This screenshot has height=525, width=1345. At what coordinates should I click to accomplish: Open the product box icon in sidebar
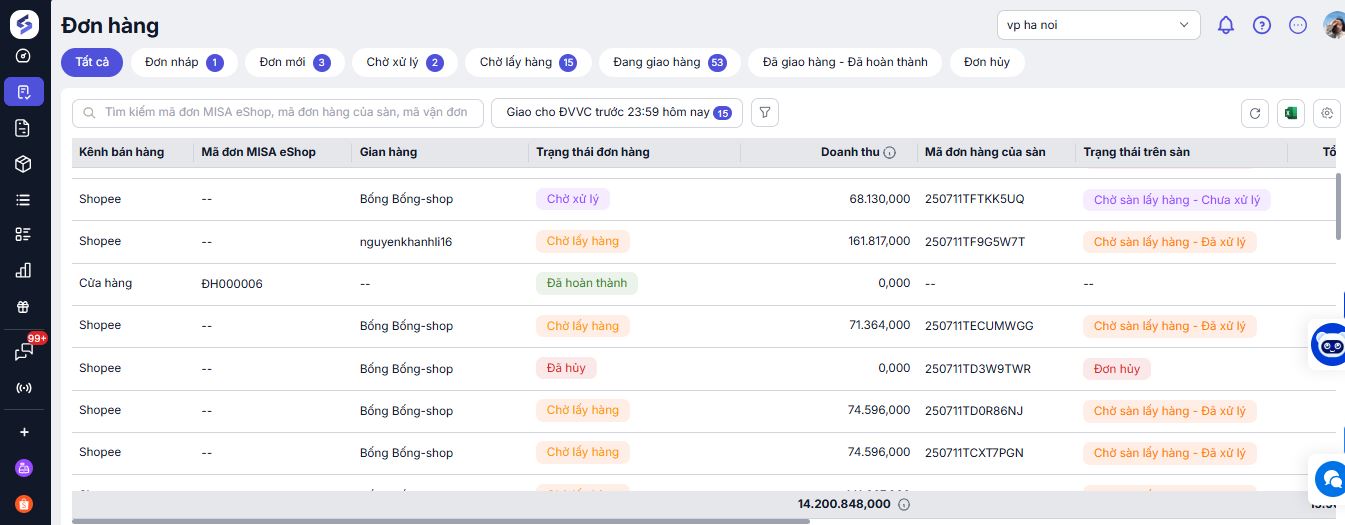coord(24,164)
